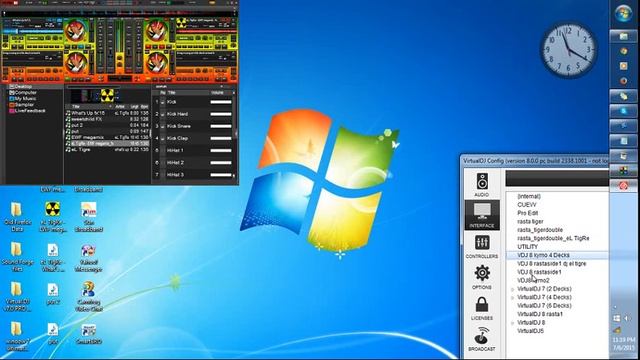
Task: Select the Kick Hard sample
Action: point(177,114)
